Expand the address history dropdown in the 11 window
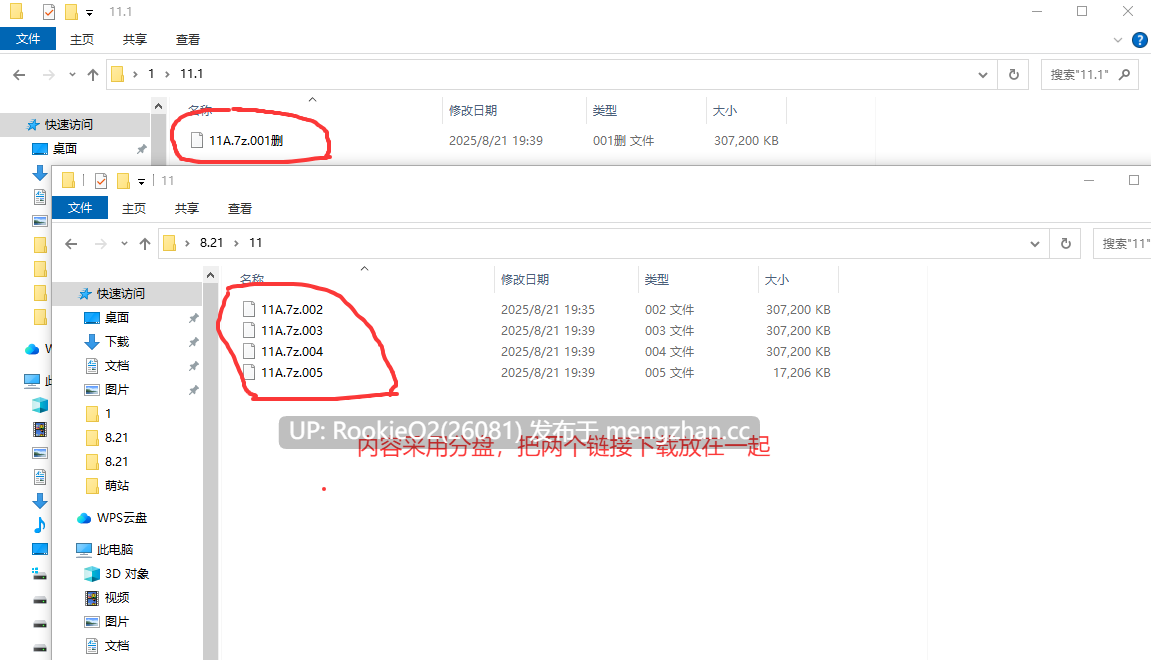Screen dimensions: 1151x660 tap(1034, 244)
